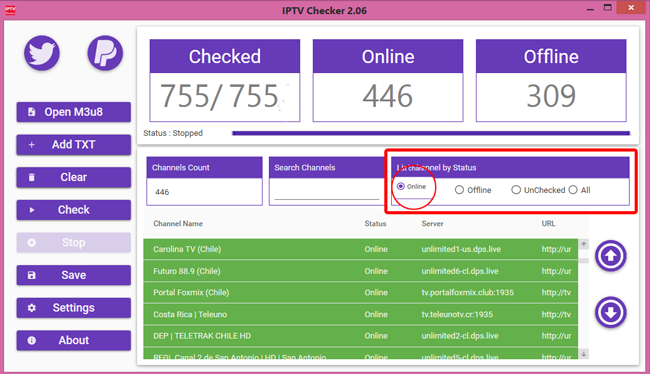Move channel down with the down arrow icon

pyautogui.click(x=611, y=312)
